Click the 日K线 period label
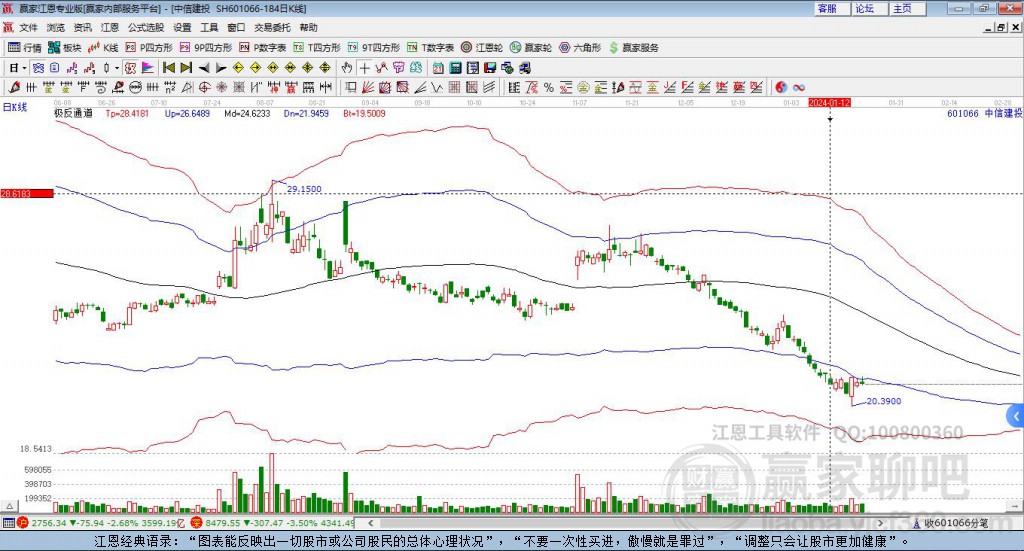Image resolution: width=1024 pixels, height=551 pixels. click(15, 107)
